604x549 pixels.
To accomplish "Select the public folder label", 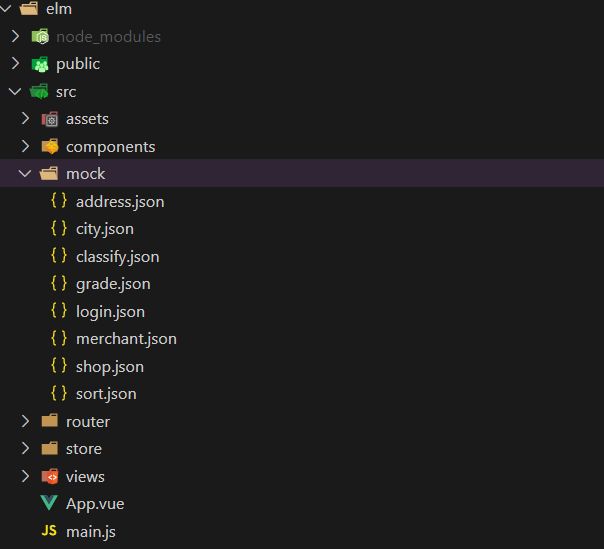I will pos(78,64).
